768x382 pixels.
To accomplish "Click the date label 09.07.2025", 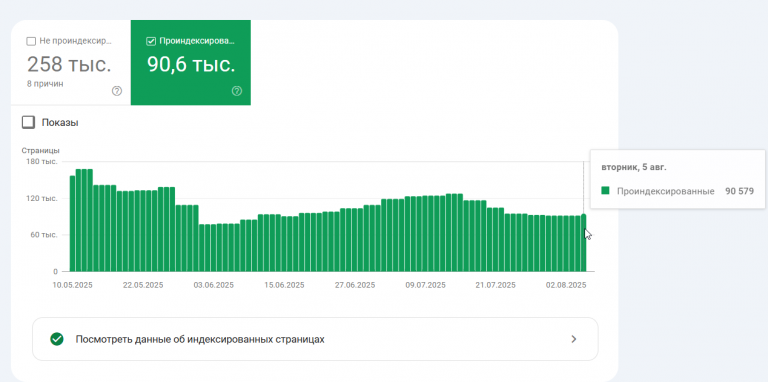I will point(425,285).
